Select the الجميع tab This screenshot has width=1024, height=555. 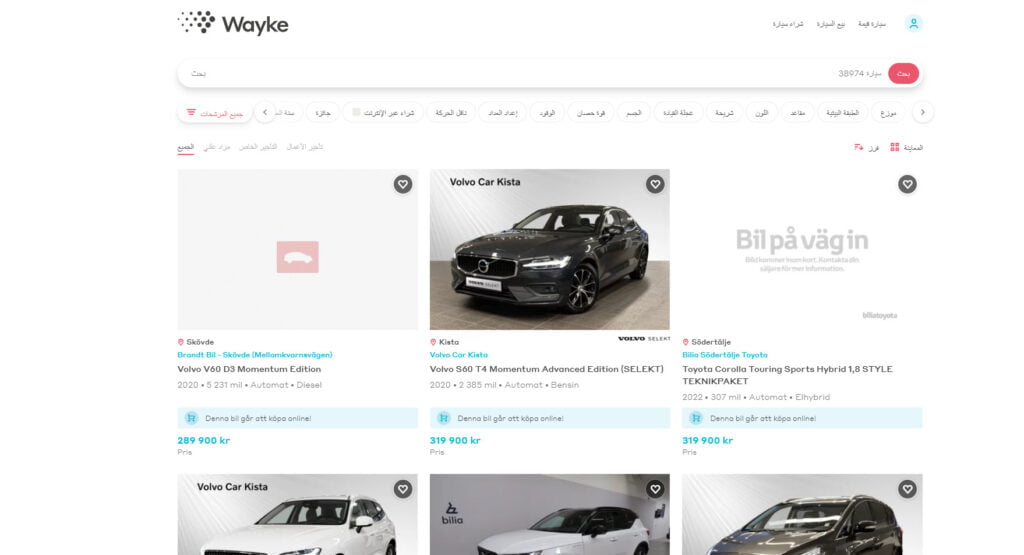click(185, 147)
